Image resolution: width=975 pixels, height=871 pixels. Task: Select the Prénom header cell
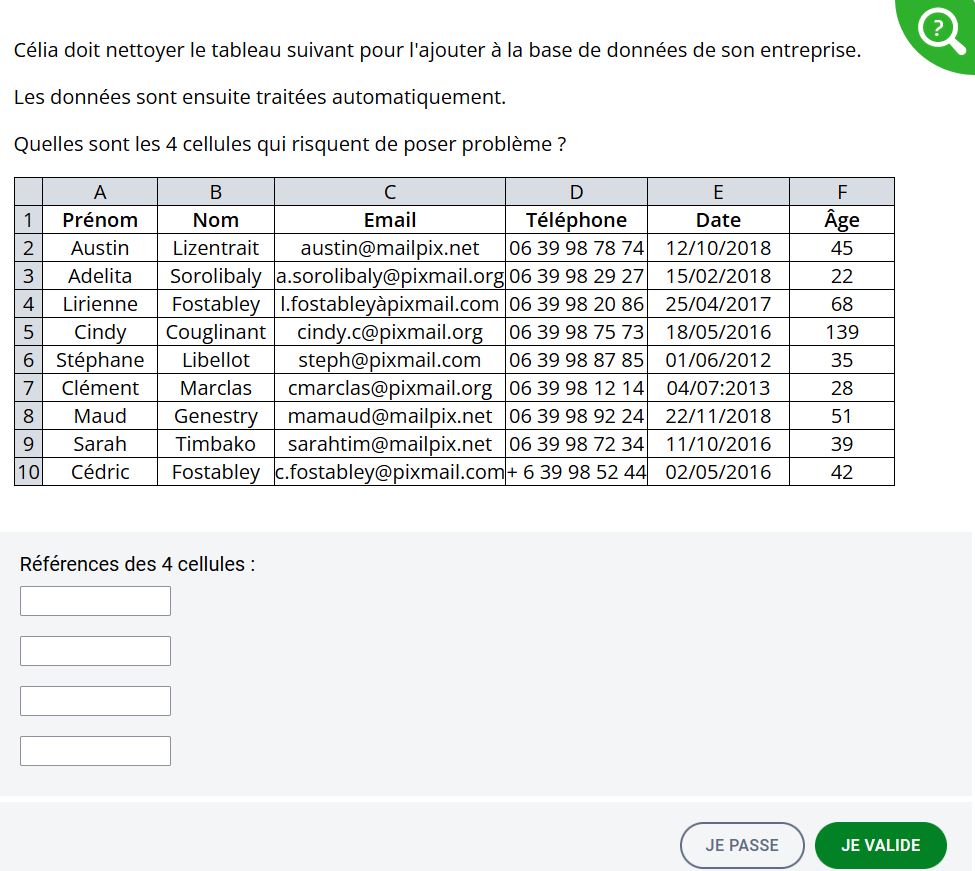pyautogui.click(x=100, y=220)
